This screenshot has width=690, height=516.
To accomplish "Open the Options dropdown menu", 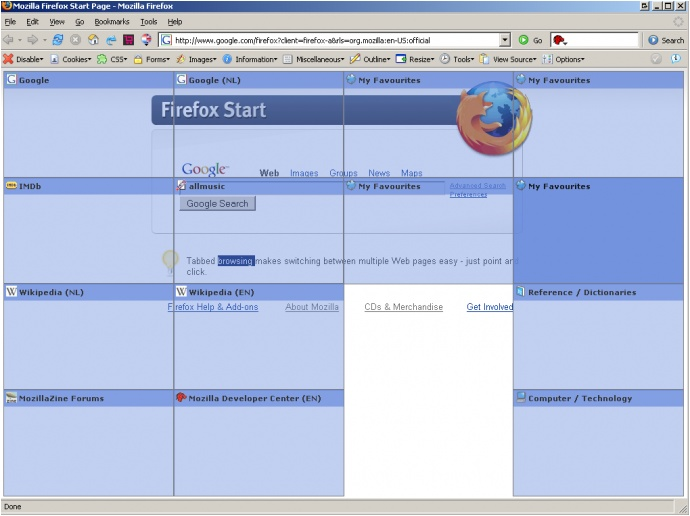I will (563, 59).
